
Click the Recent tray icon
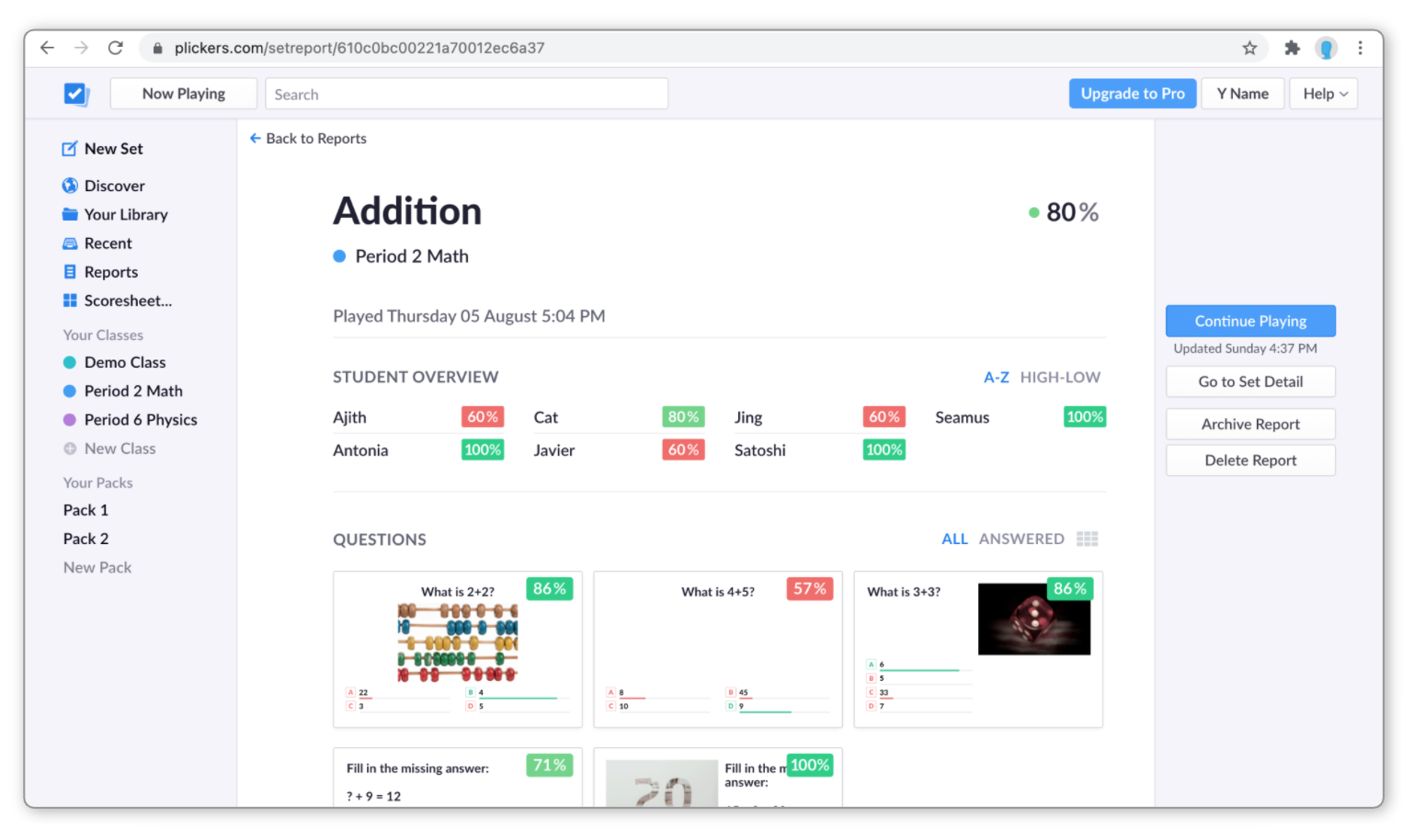pyautogui.click(x=70, y=244)
